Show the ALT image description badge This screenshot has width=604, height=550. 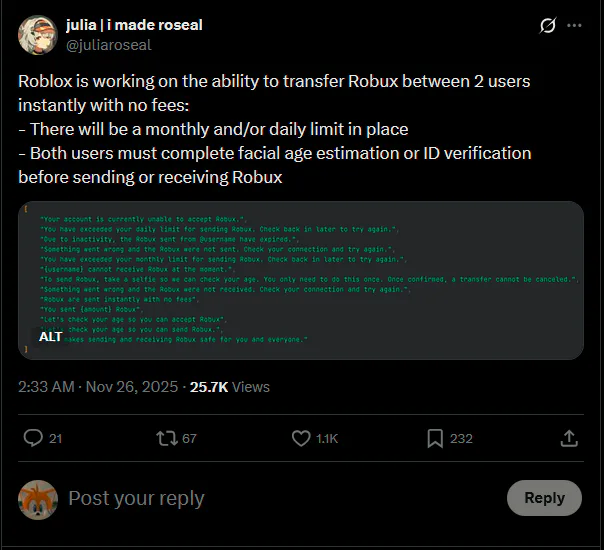[x=51, y=337]
